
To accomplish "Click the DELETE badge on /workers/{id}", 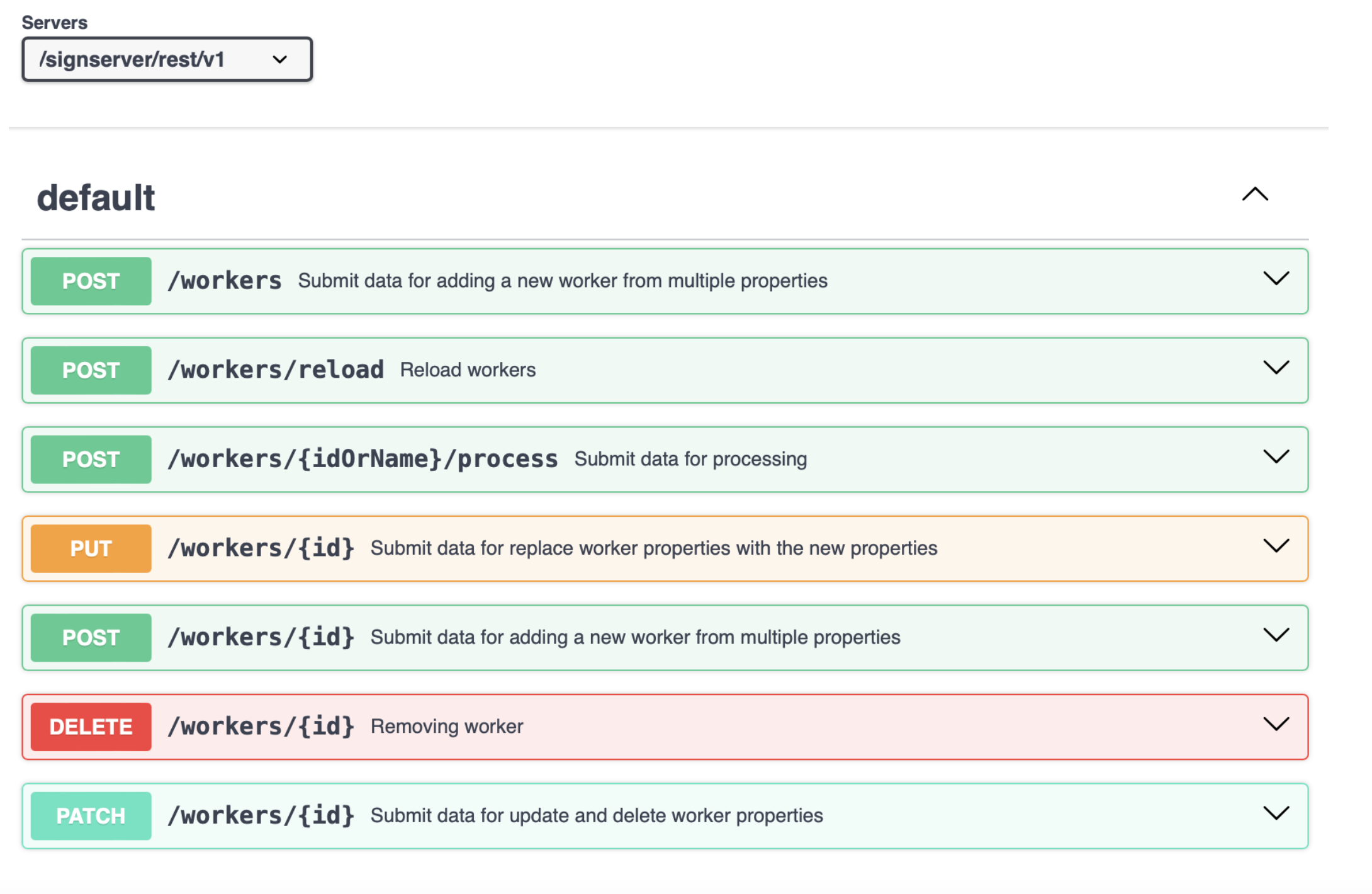I will coord(89,726).
